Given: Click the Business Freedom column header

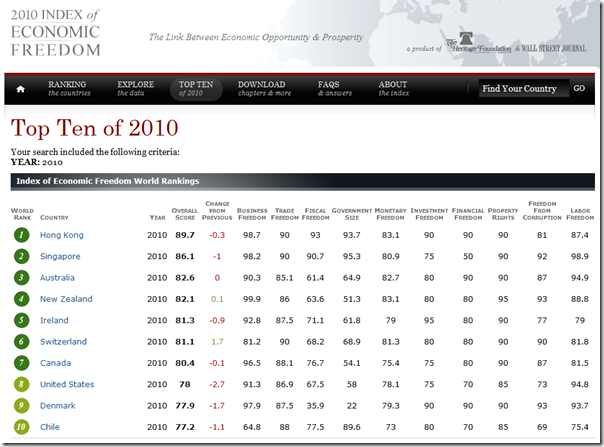Looking at the screenshot, I should (x=252, y=214).
